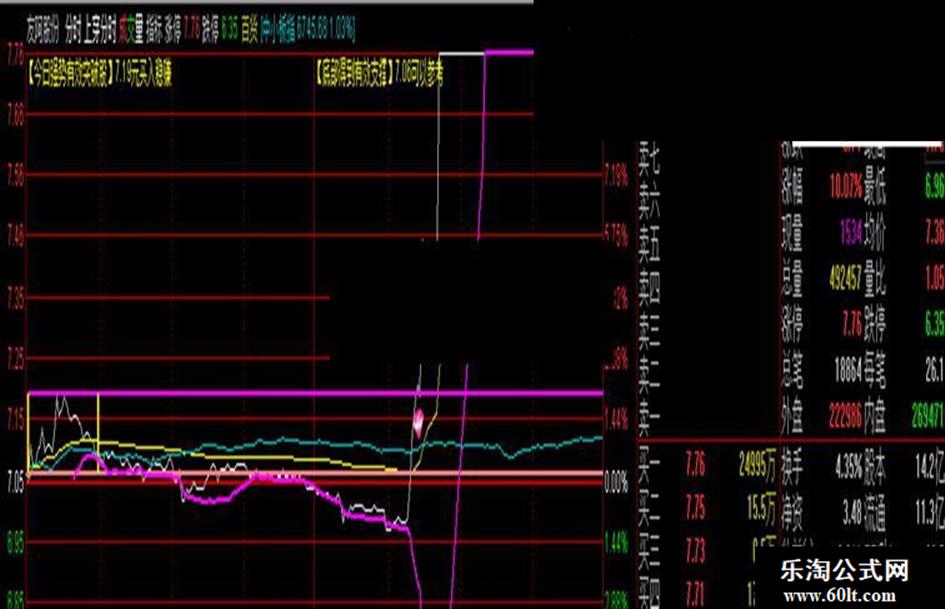Click the 7.25 price axis label
This screenshot has width=945, height=609.
click(x=16, y=359)
